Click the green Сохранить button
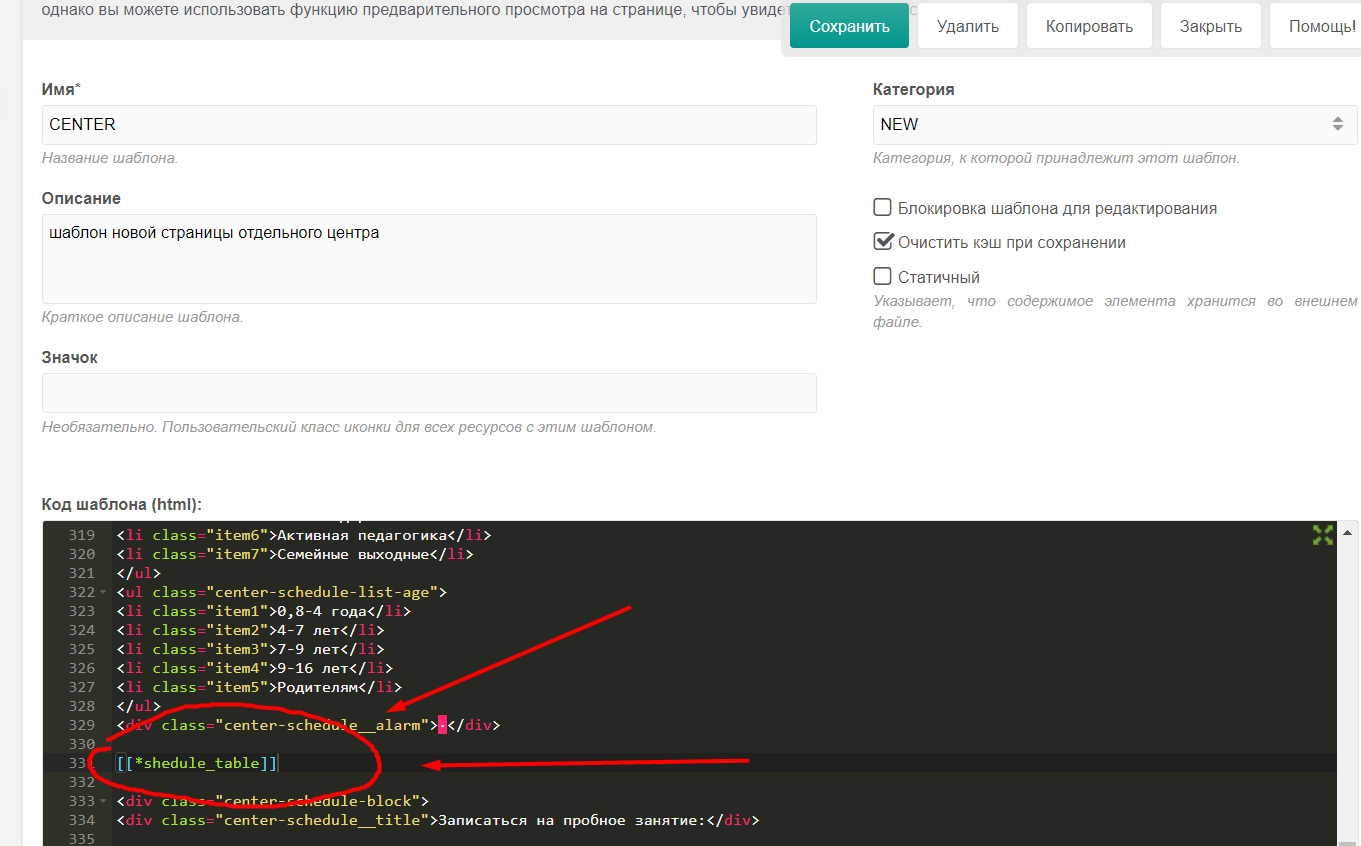 (x=849, y=26)
